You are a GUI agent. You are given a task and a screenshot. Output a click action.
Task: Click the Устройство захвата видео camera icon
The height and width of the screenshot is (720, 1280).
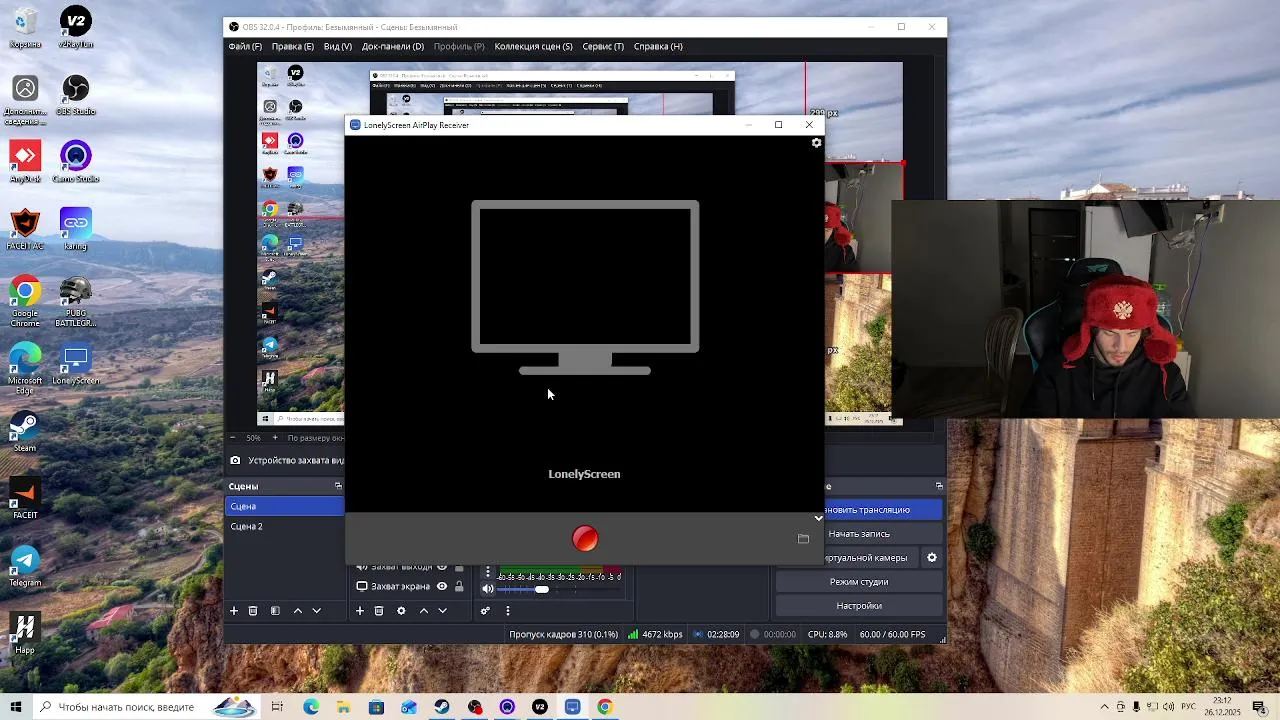pyautogui.click(x=235, y=461)
